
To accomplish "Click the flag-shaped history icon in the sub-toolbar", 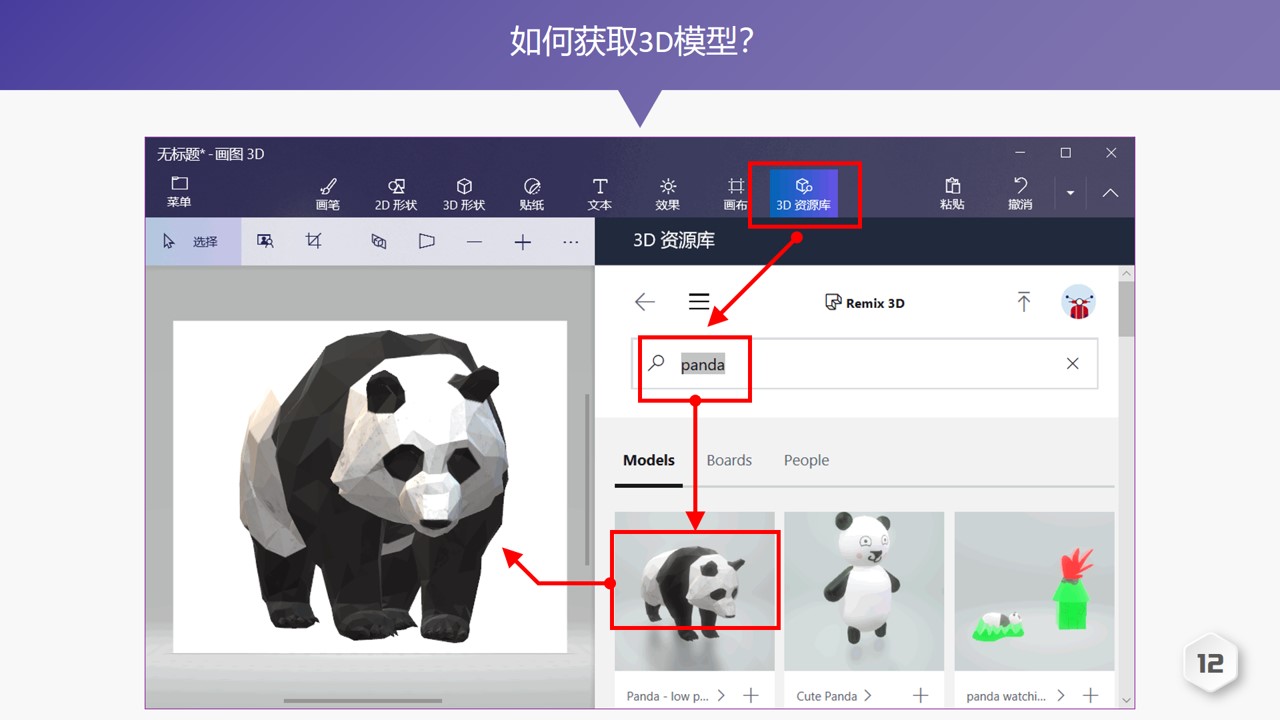I will tap(427, 241).
